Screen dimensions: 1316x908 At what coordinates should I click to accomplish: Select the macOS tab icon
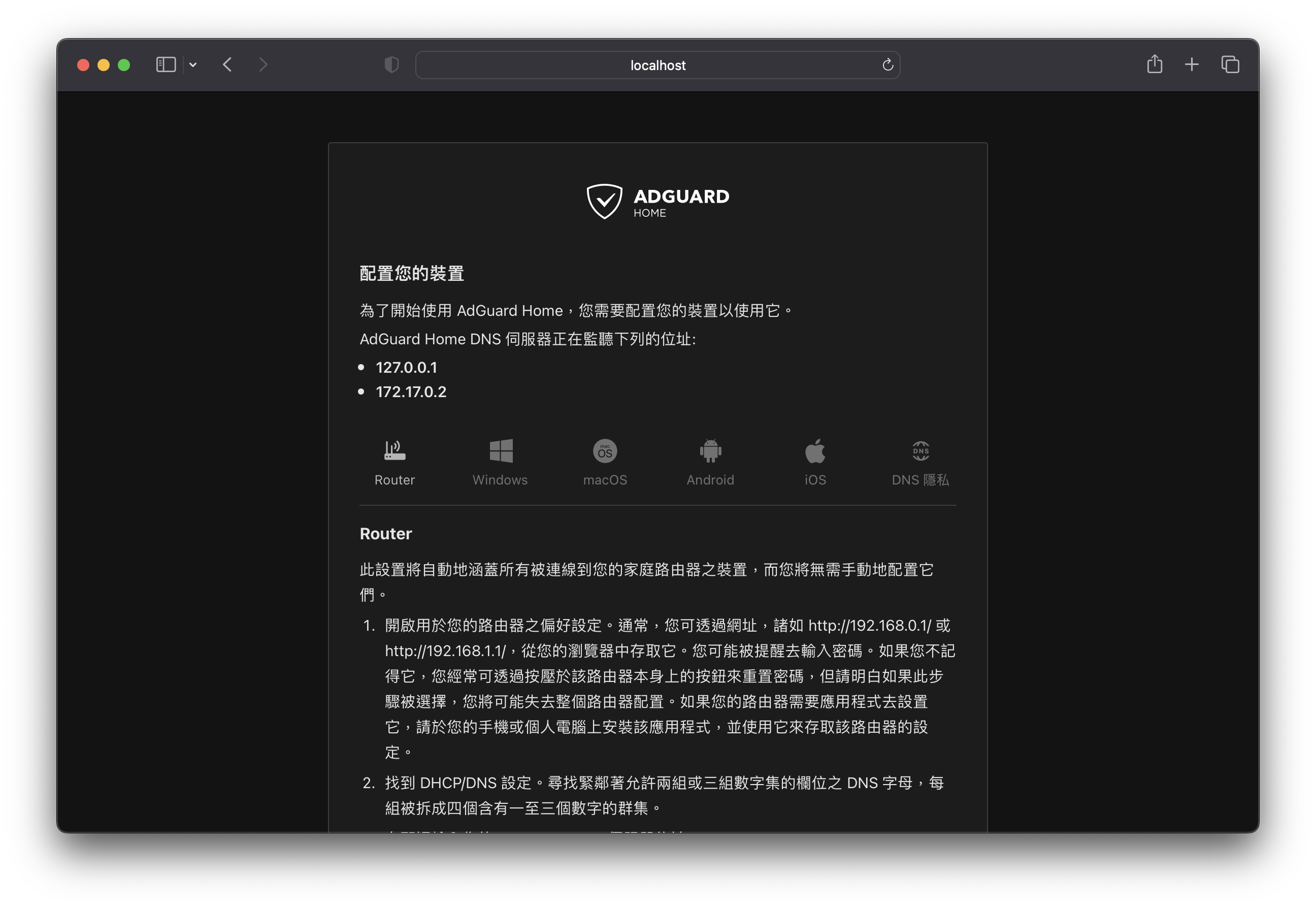coord(605,451)
